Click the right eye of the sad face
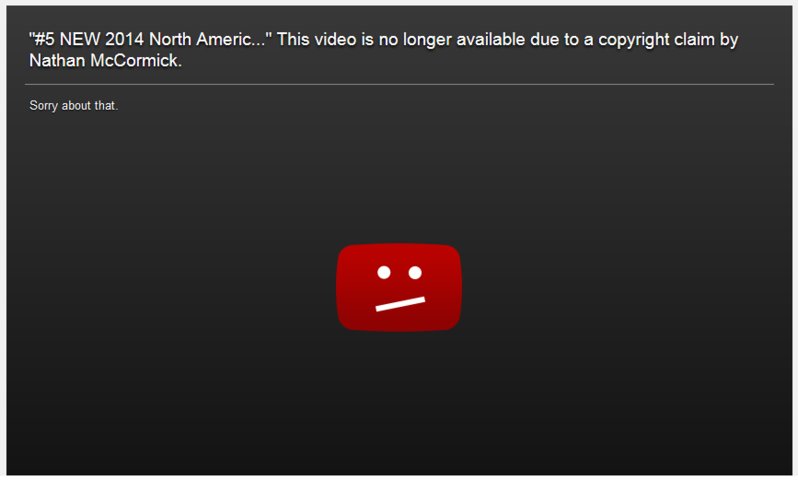Screen dimensions: 798x481 [x=415, y=272]
